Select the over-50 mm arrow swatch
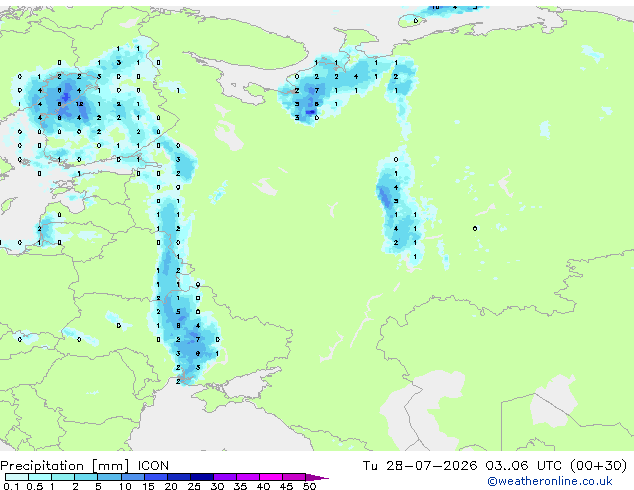634x490 pixels. (x=317, y=477)
